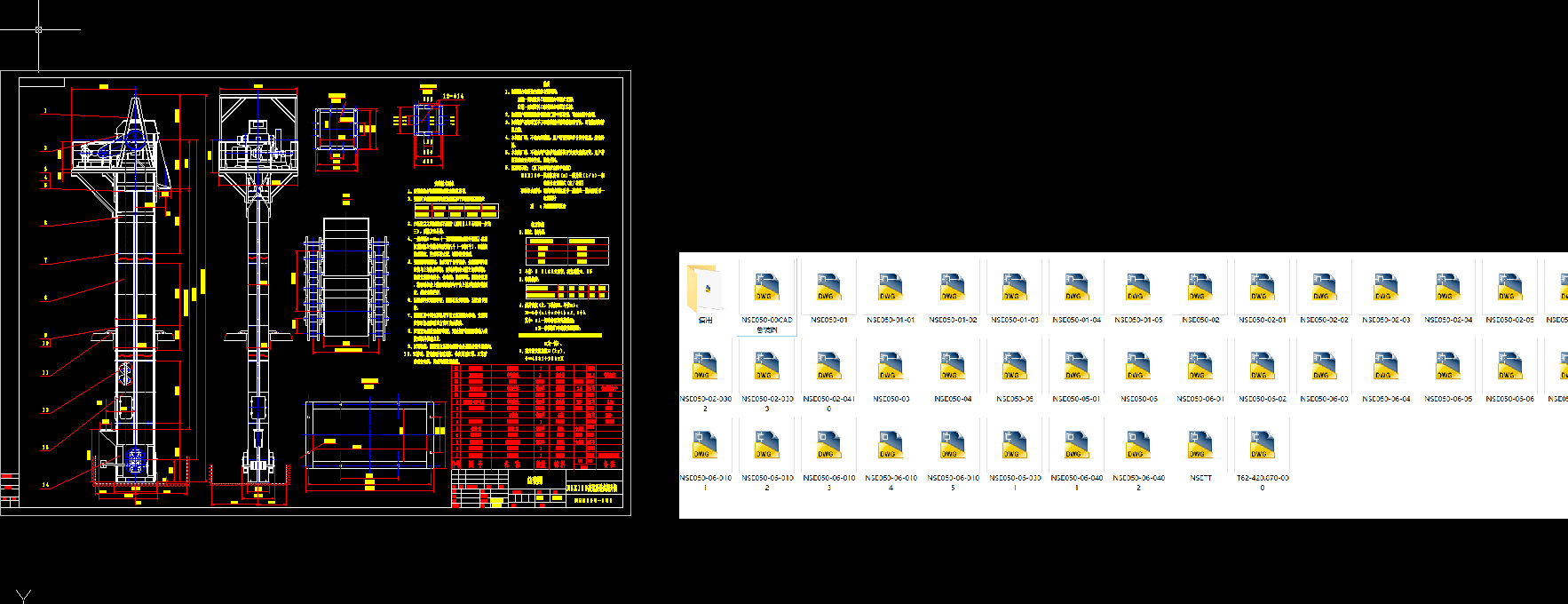
Task: Open the NSE050-02-0410 DWG file
Action: pyautogui.click(x=829, y=377)
